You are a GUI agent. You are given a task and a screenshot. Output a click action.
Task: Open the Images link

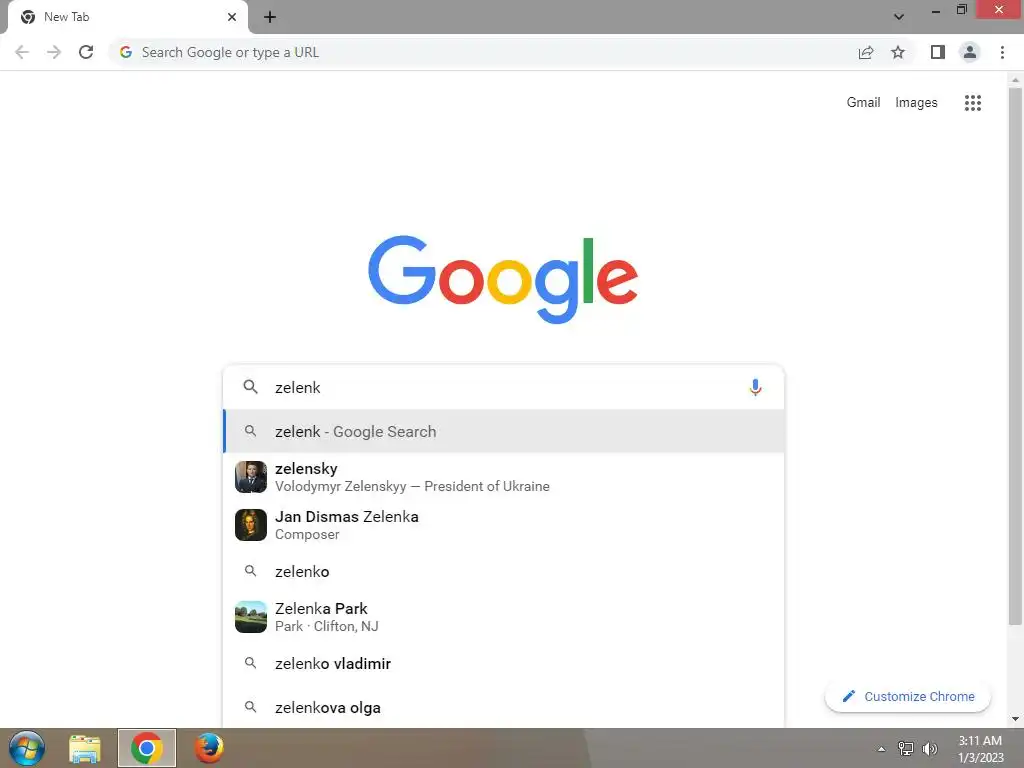(916, 103)
